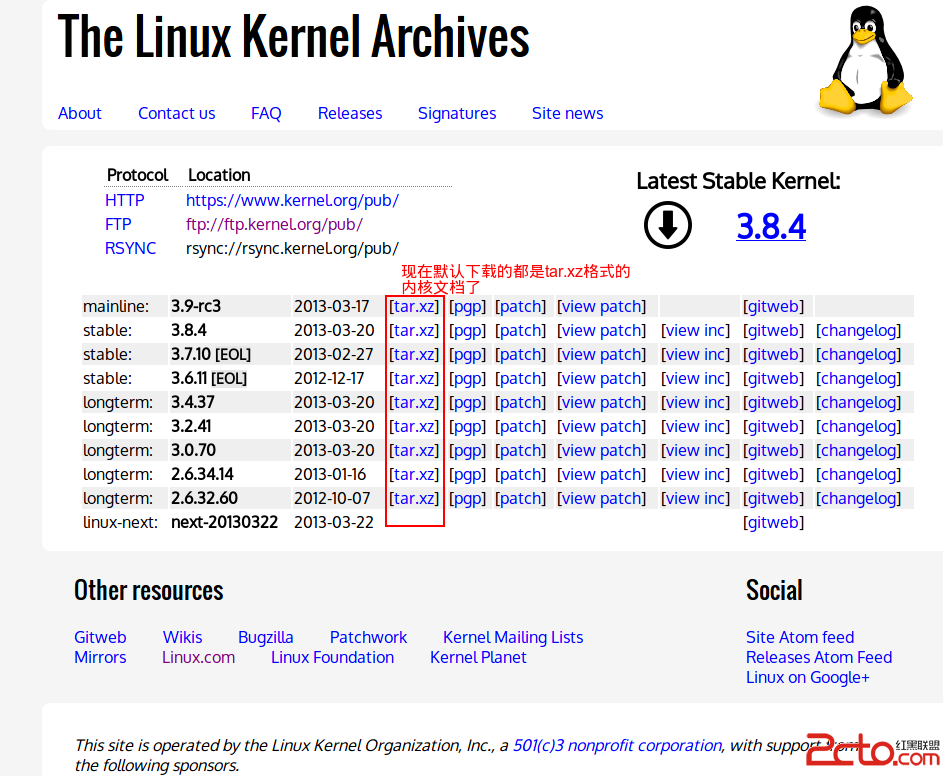Visit the Linux.com link
The width and height of the screenshot is (943, 776).
click(198, 657)
